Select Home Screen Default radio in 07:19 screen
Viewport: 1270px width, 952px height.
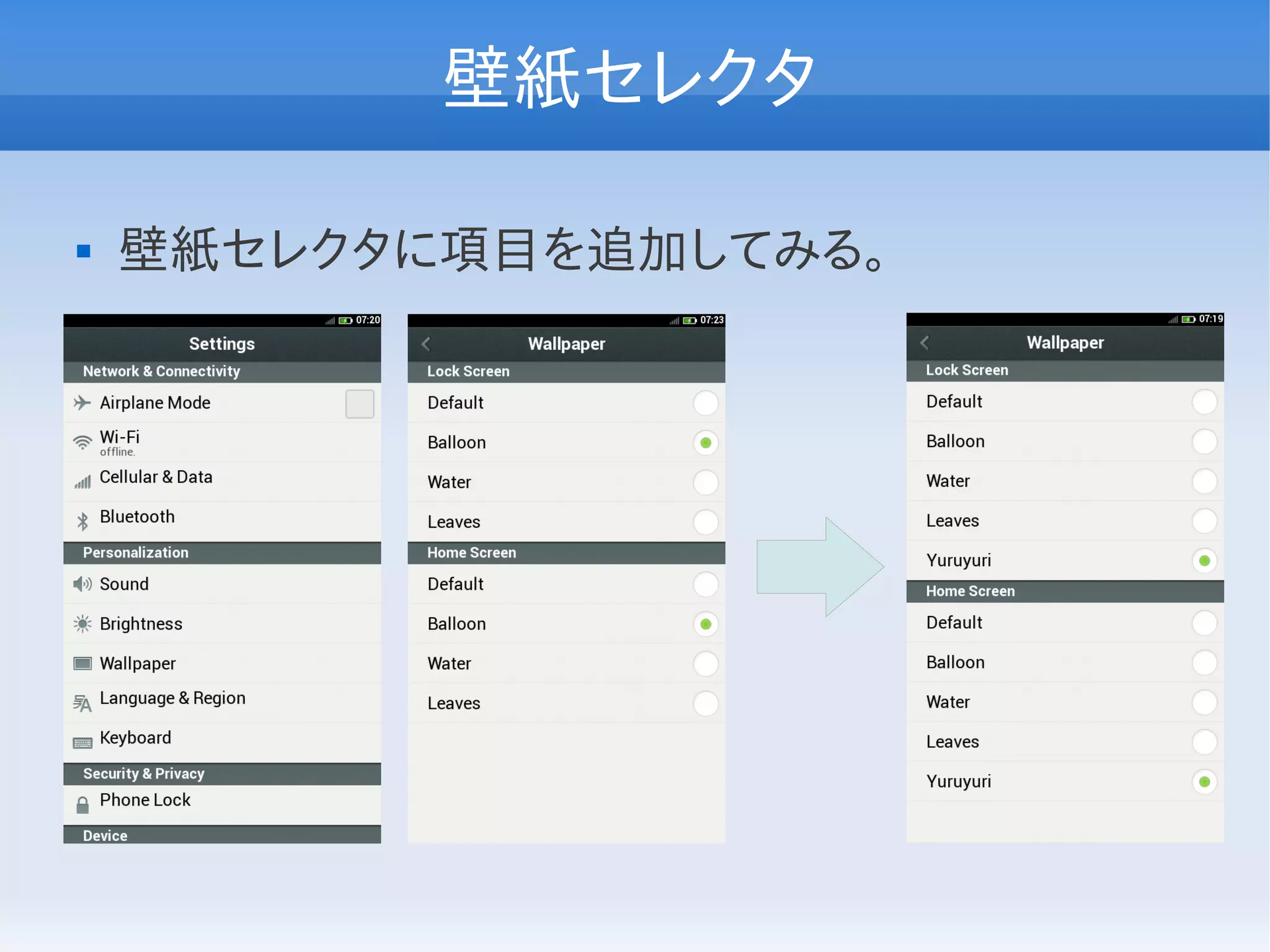[1204, 623]
